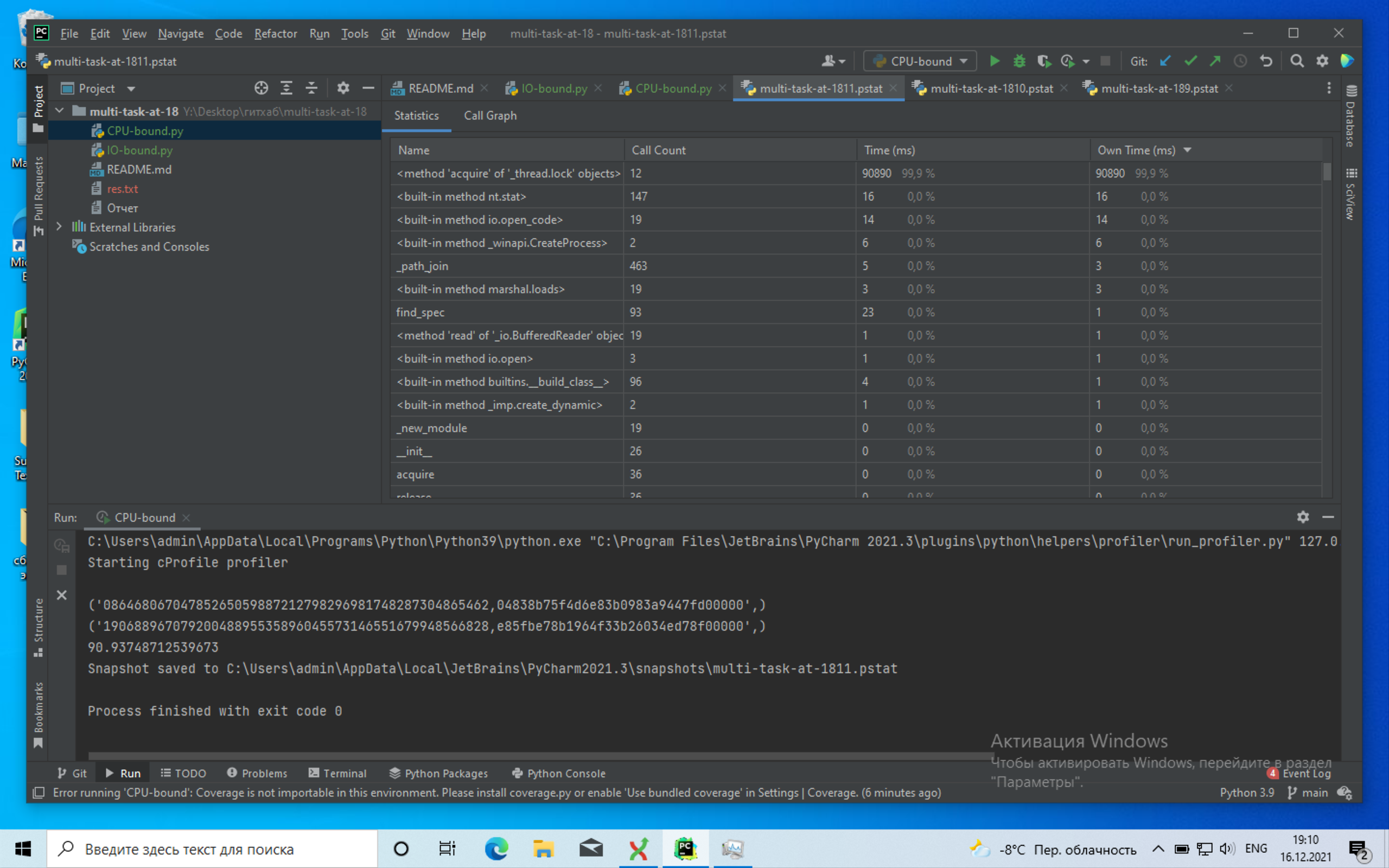Image resolution: width=1389 pixels, height=868 pixels.
Task: Open CPU-bound run configuration dropdown
Action: (920, 61)
